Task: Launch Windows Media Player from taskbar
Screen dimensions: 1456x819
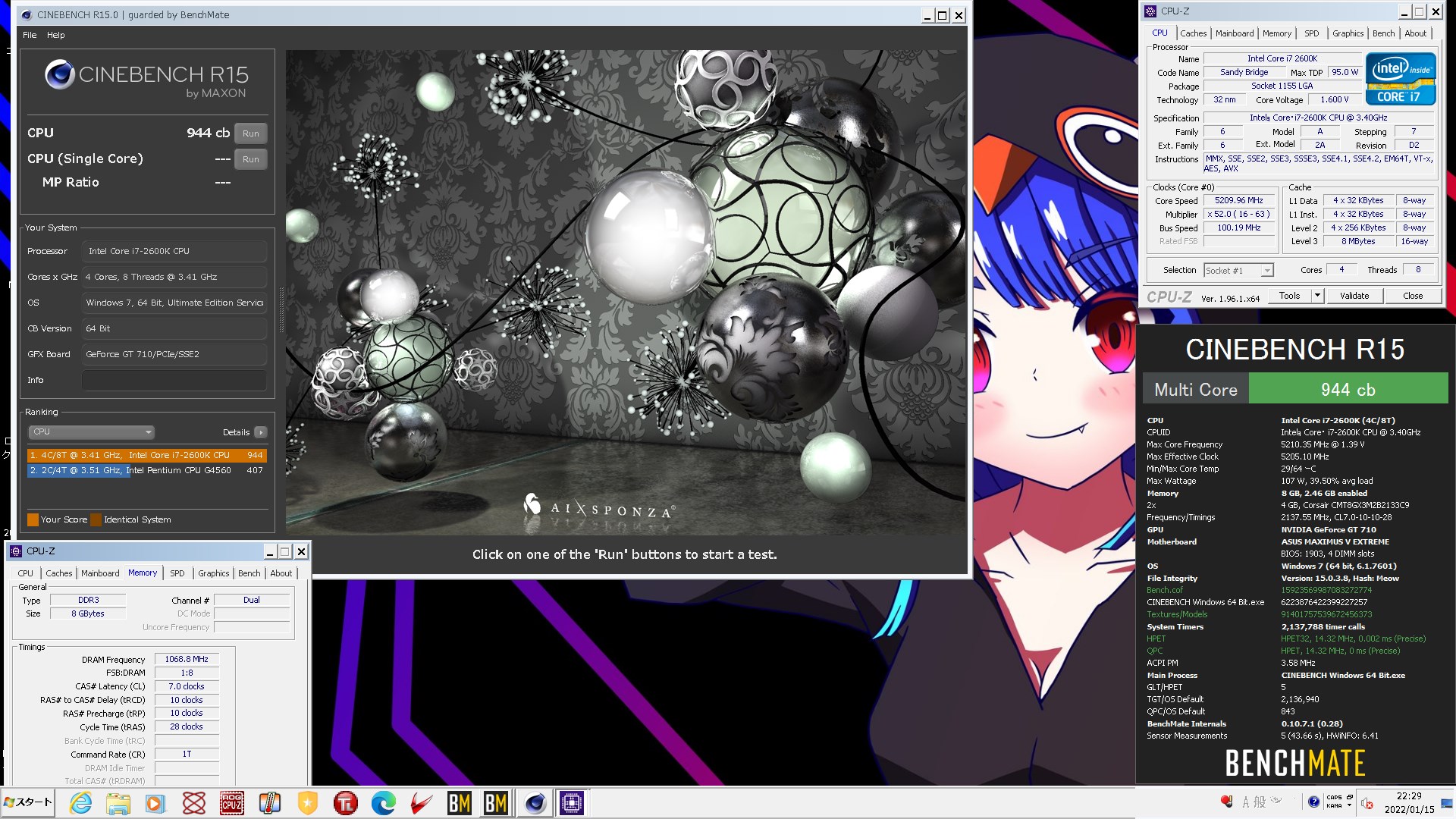Action: pos(155,803)
